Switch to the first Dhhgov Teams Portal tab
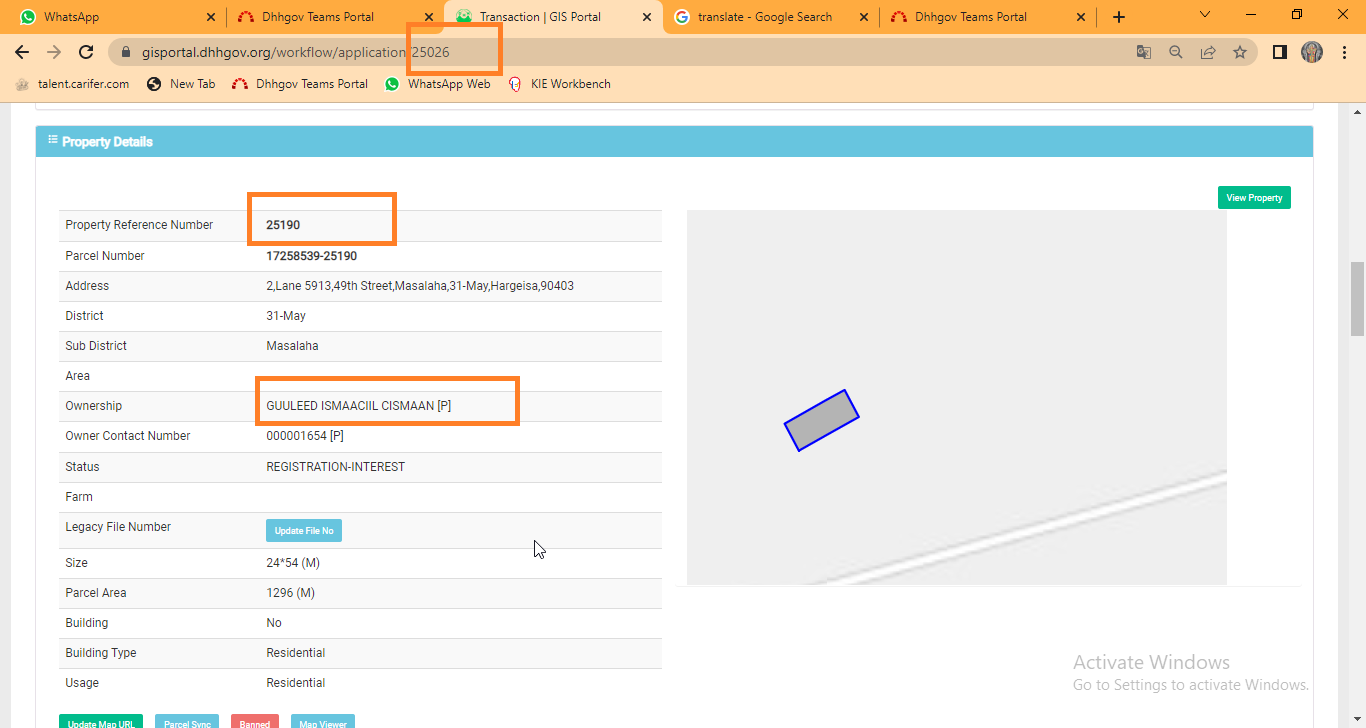The height and width of the screenshot is (728, 1366). pos(335,17)
